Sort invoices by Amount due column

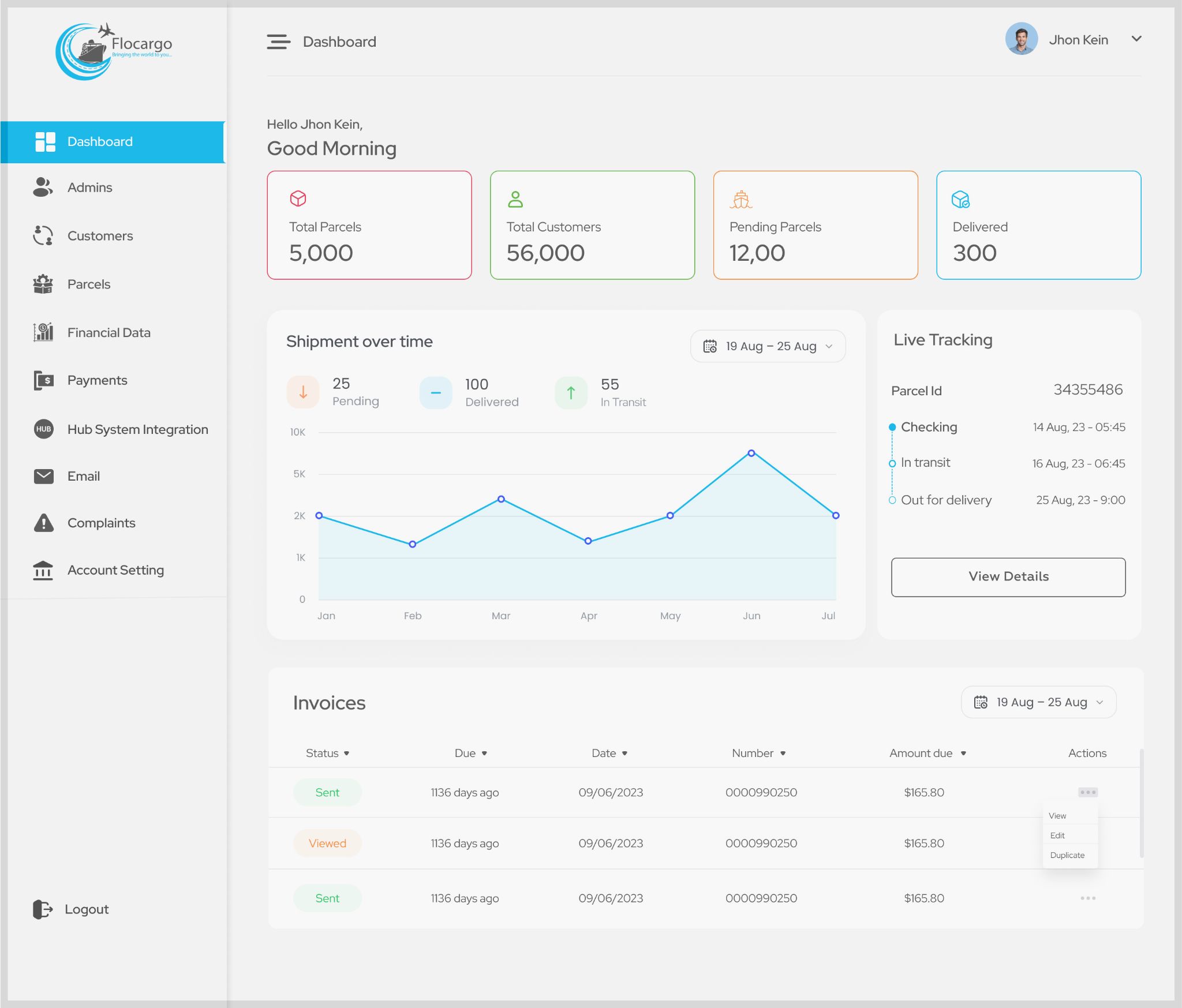927,753
